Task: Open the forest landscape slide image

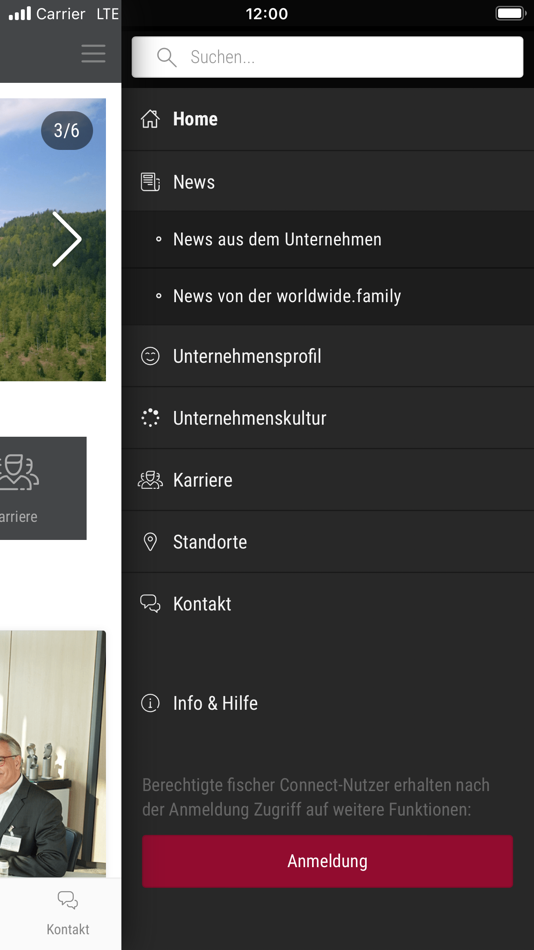Action: pyautogui.click(x=53, y=239)
